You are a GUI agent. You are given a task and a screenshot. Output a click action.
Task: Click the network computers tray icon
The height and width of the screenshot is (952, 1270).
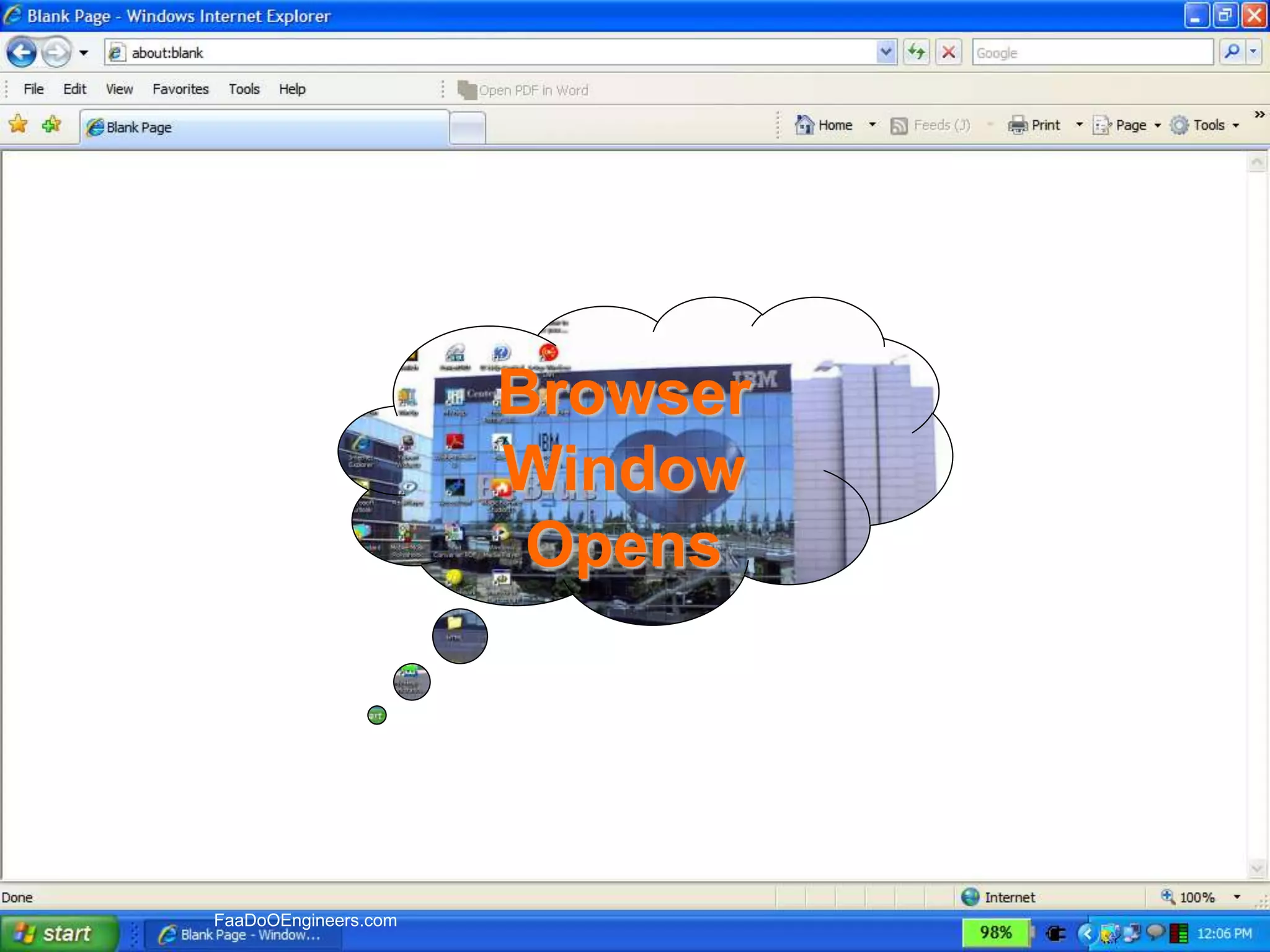click(1132, 933)
